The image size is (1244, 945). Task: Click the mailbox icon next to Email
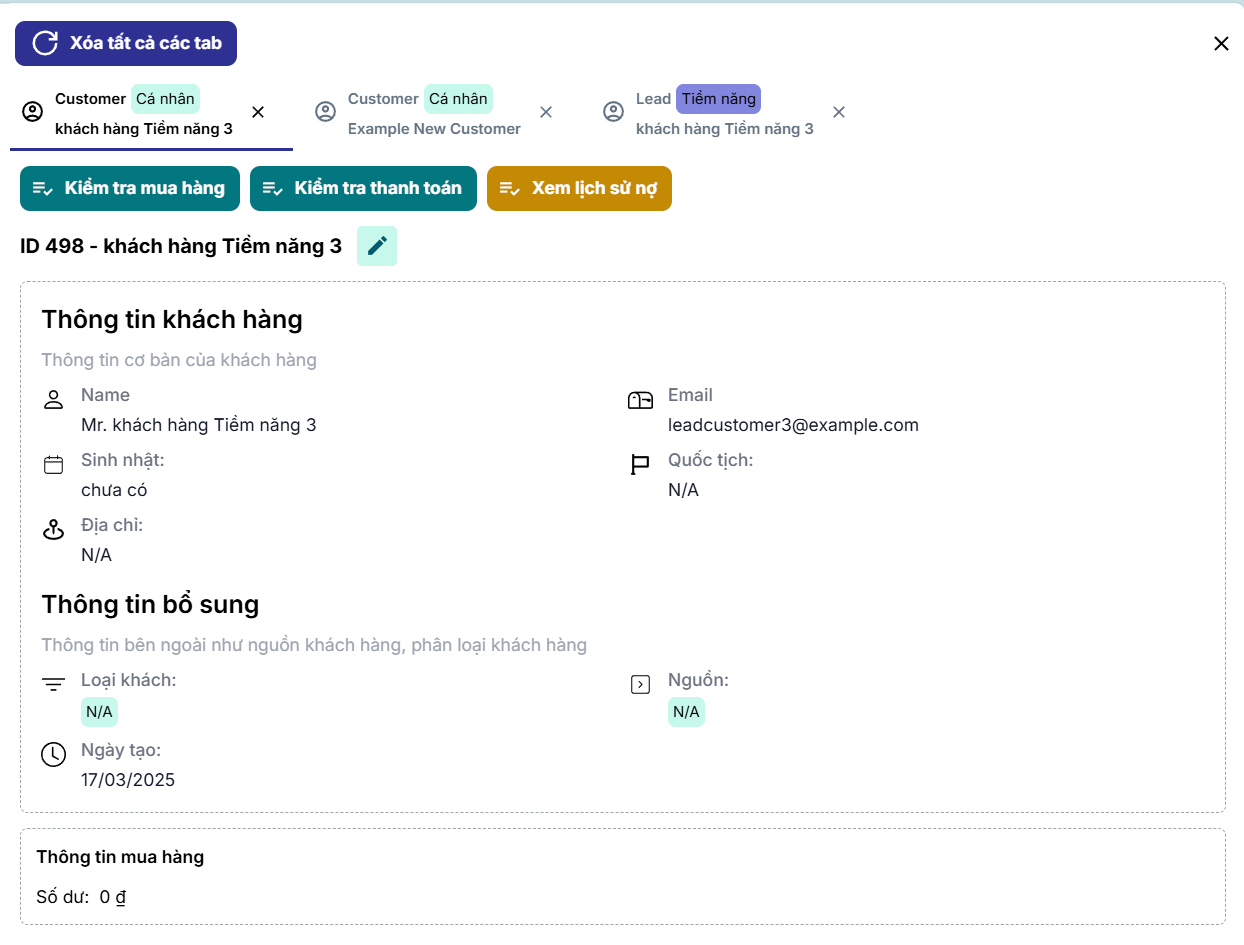640,401
